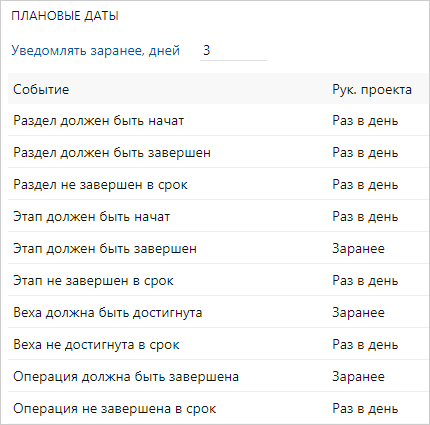430x425 pixels.
Task: Open frequency value for 'Веха не достигнута в срок'
Action: 365,344
